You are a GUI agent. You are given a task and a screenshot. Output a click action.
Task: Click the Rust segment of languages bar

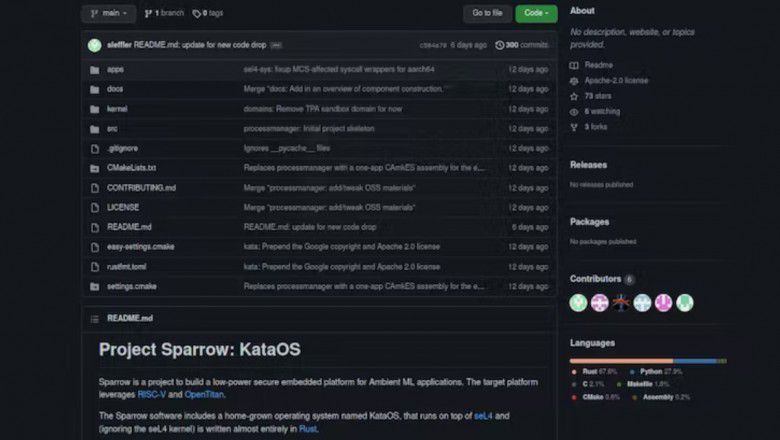[x=620, y=361]
